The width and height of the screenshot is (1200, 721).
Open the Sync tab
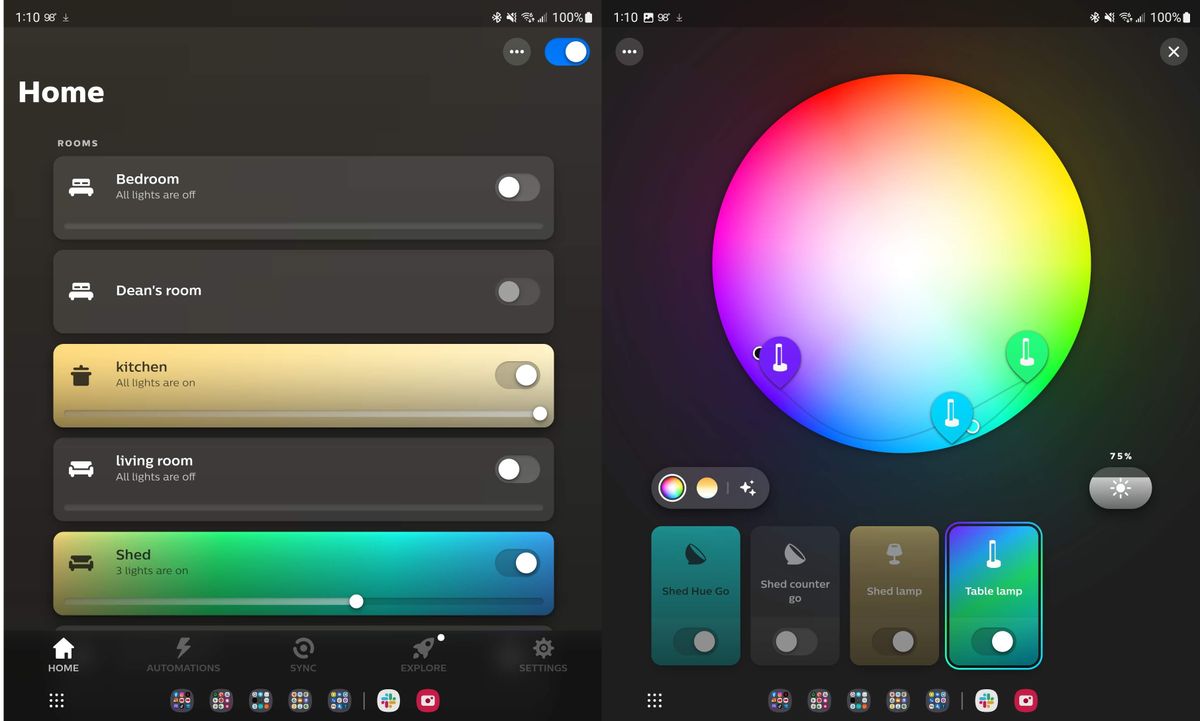(x=303, y=655)
